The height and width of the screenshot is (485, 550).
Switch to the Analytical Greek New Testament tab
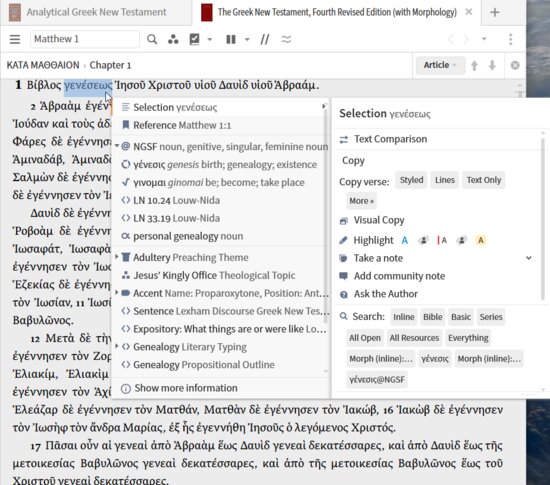point(96,12)
